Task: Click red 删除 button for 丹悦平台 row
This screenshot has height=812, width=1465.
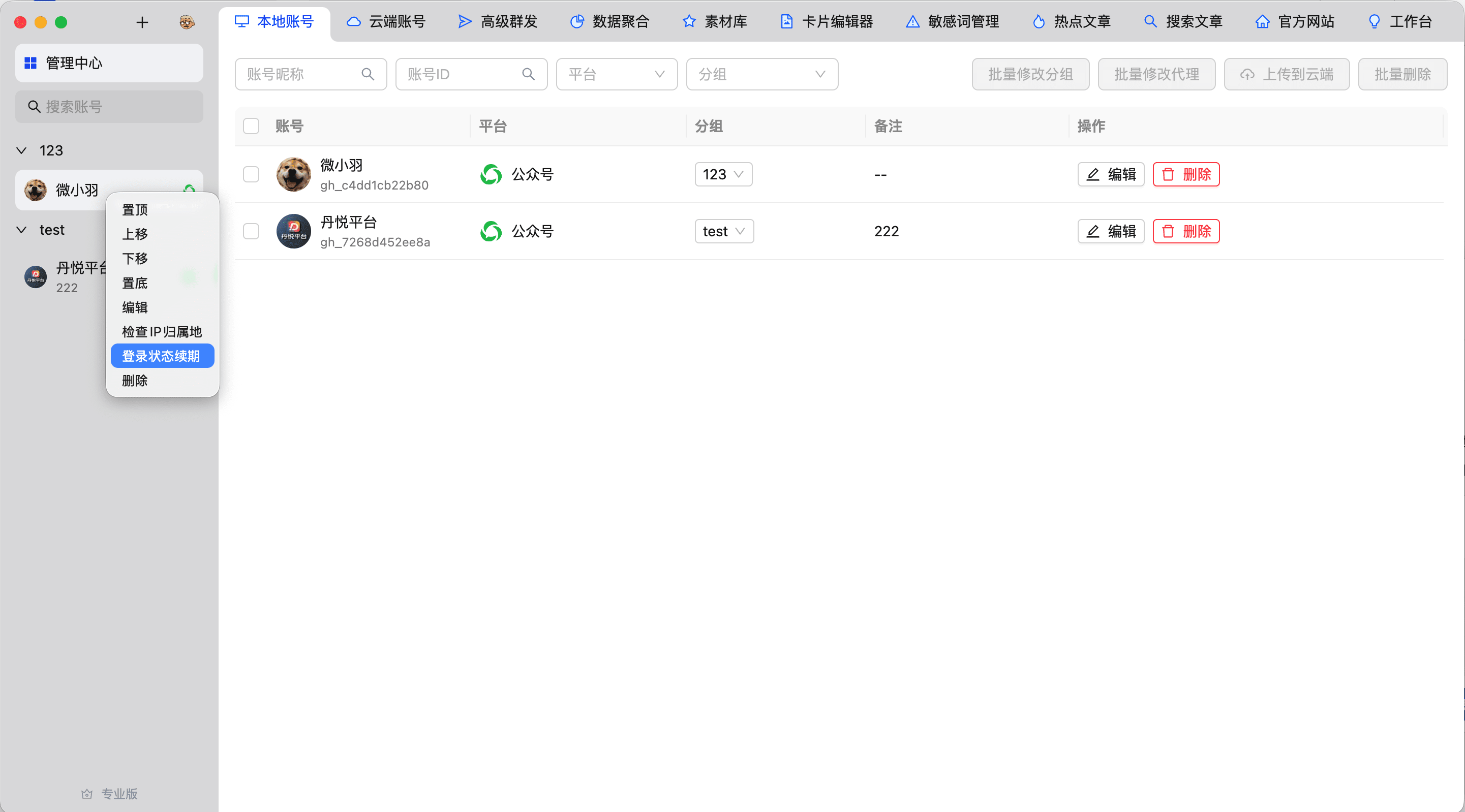Action: pyautogui.click(x=1186, y=231)
